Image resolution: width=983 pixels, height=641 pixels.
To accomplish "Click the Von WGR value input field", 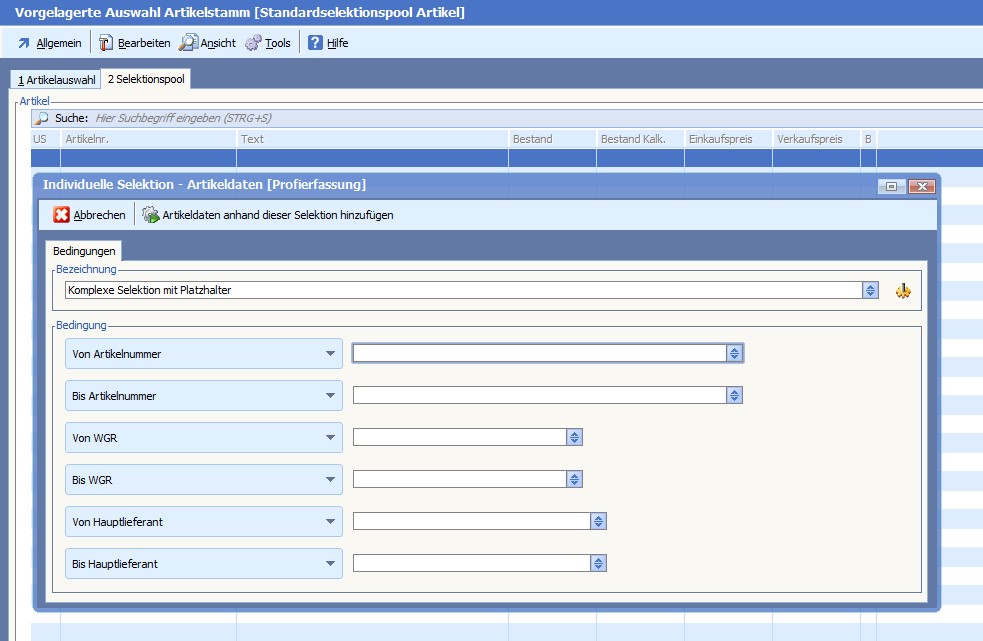I will click(x=459, y=438).
